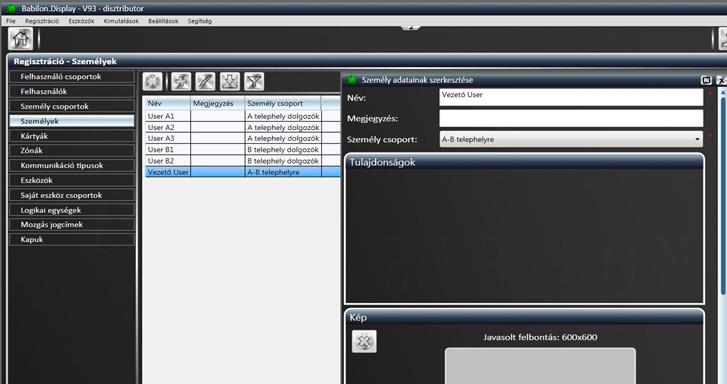Go to Kártyák section
727x384 pixels.
(72, 136)
